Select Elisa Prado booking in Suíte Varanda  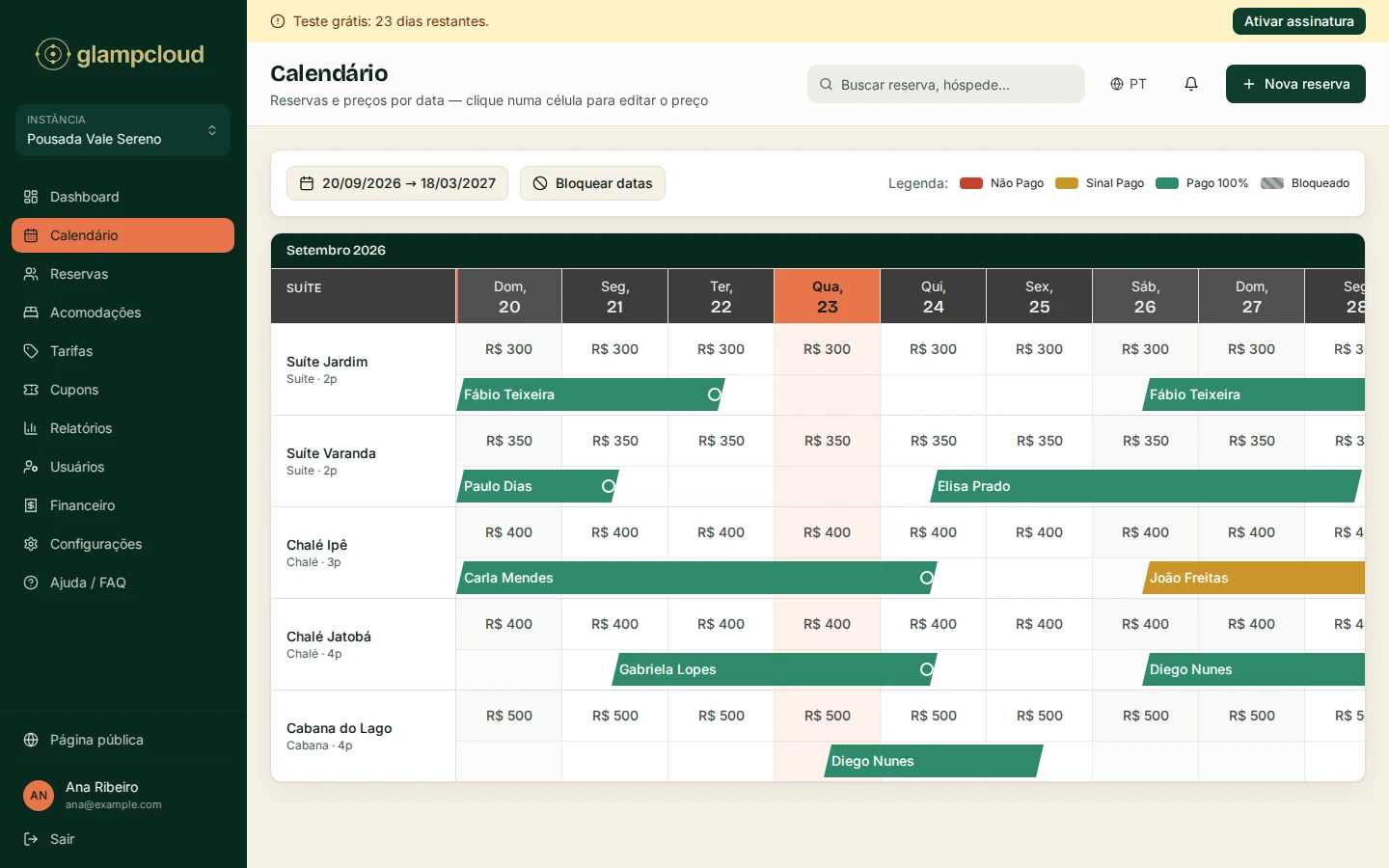tap(1146, 486)
